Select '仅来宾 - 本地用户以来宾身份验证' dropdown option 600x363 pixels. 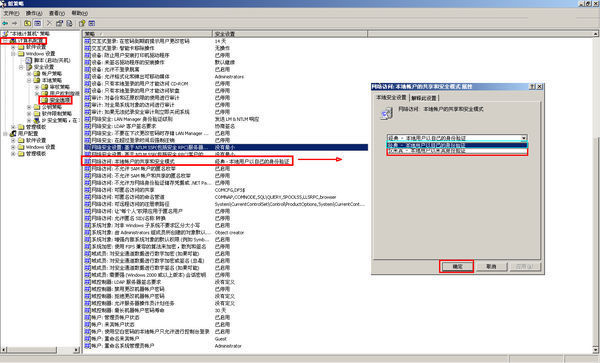click(x=457, y=151)
